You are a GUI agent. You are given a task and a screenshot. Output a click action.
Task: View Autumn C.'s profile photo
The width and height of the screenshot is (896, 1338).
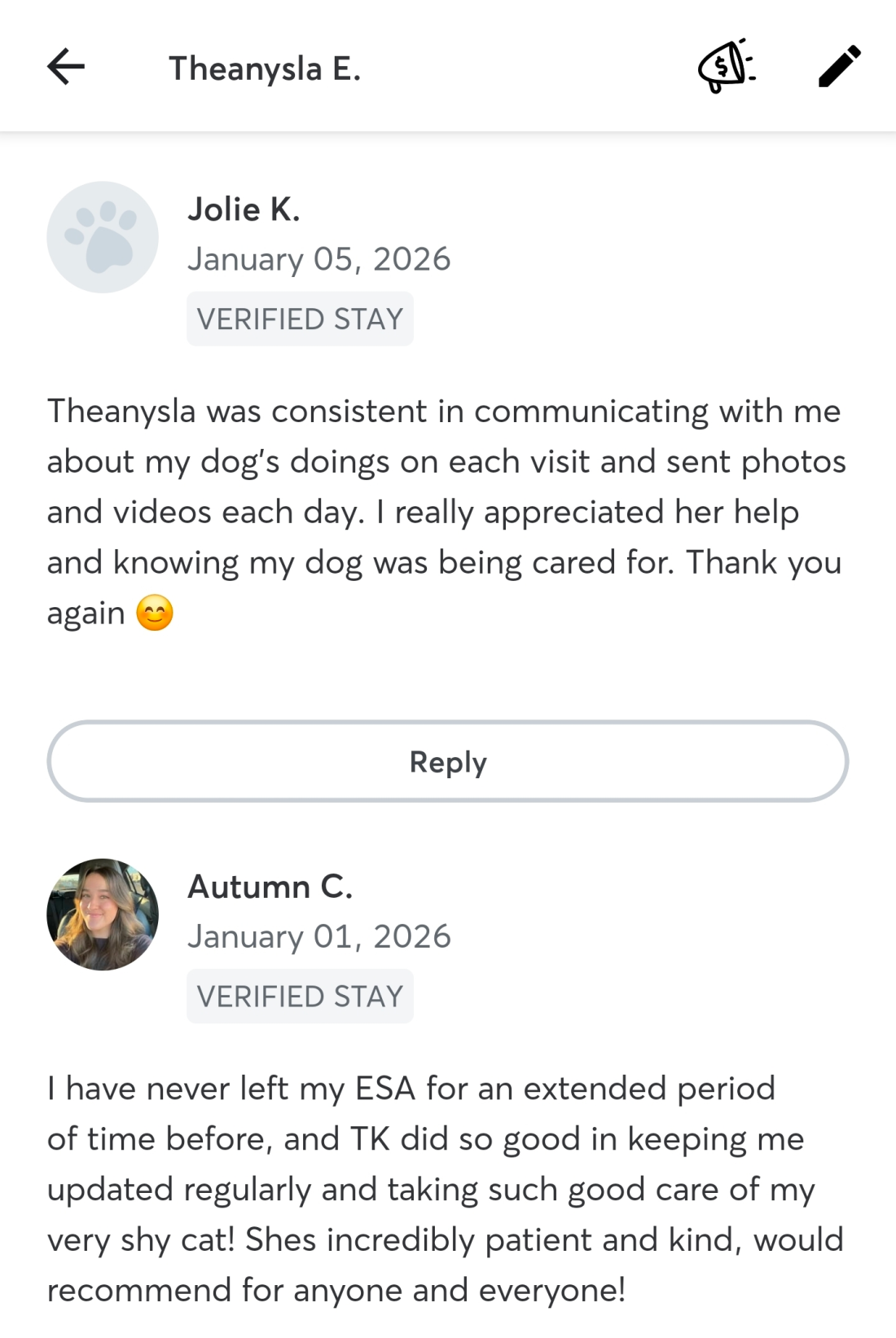coord(103,914)
